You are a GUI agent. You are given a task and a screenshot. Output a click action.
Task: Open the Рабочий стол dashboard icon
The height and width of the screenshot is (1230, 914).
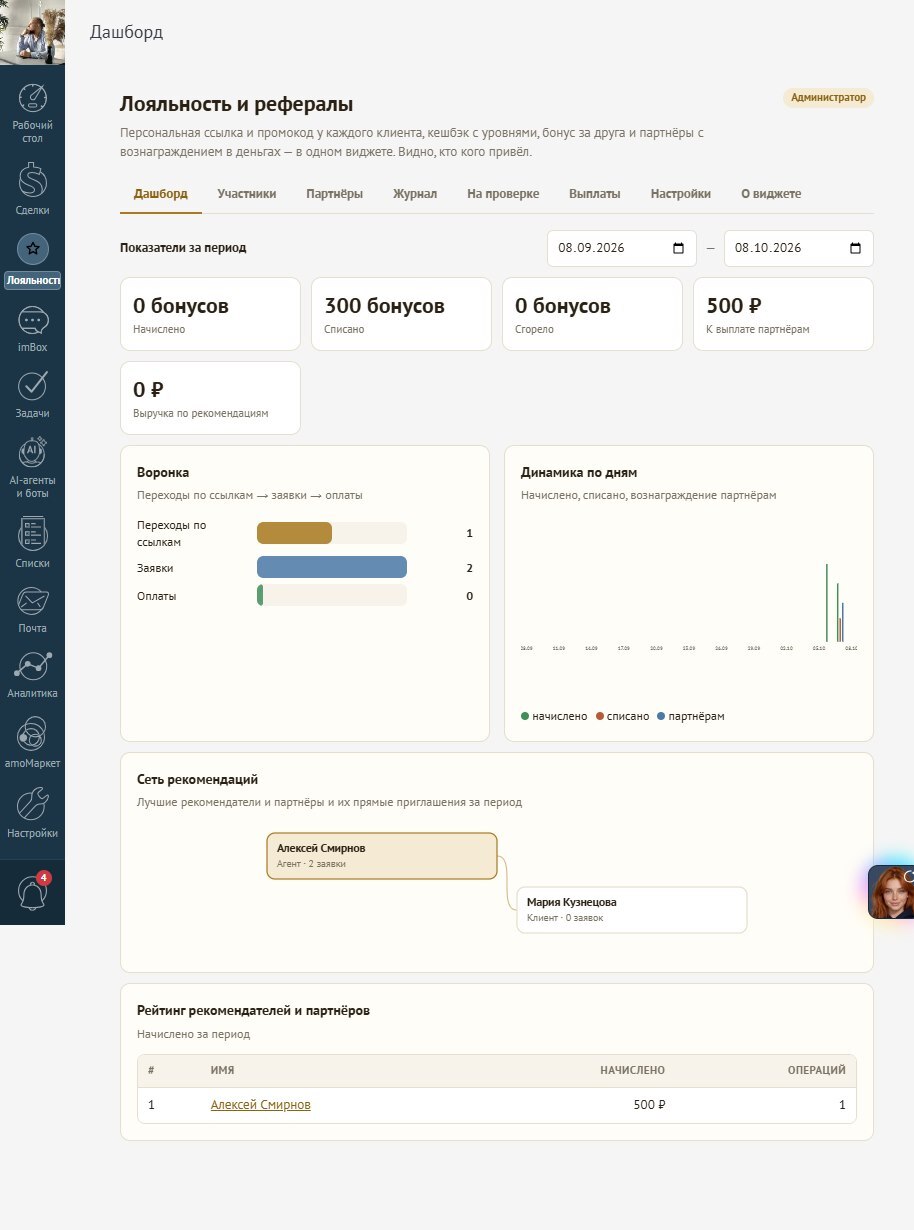(33, 98)
